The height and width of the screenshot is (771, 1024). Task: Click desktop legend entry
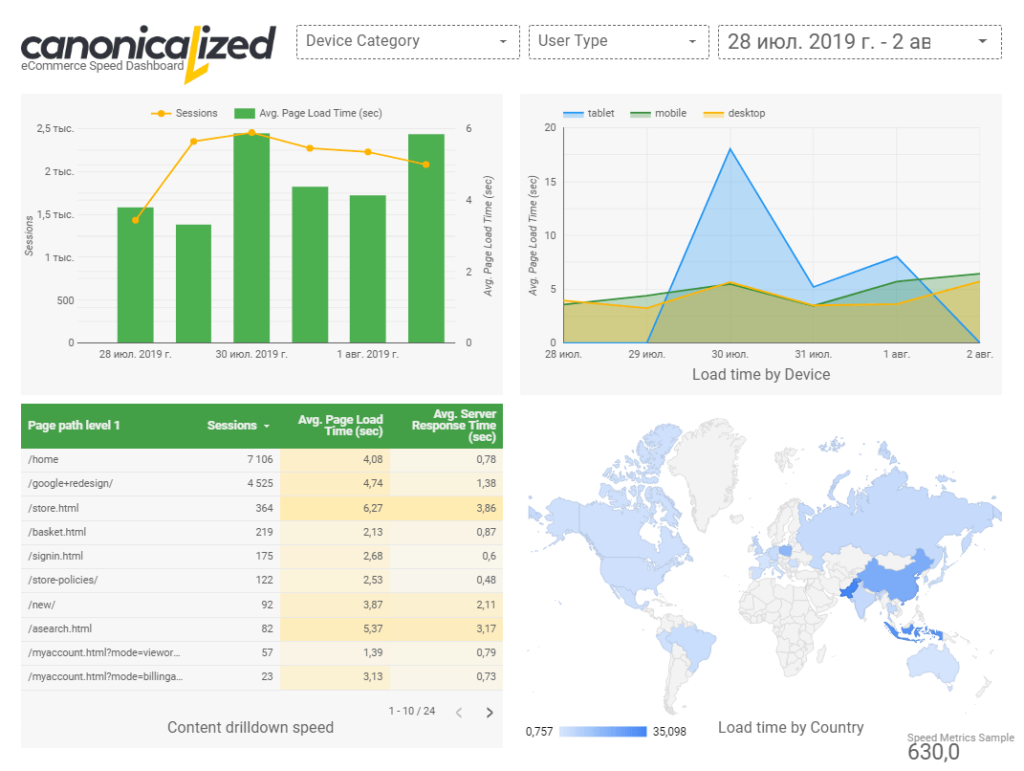click(734, 114)
